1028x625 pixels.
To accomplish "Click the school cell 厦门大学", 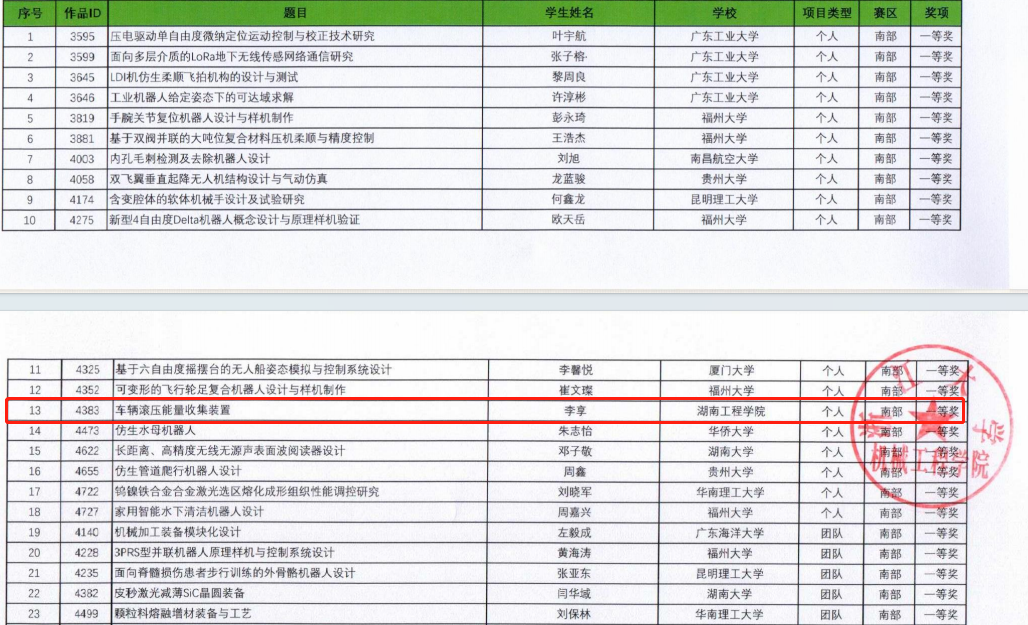I will [x=730, y=370].
